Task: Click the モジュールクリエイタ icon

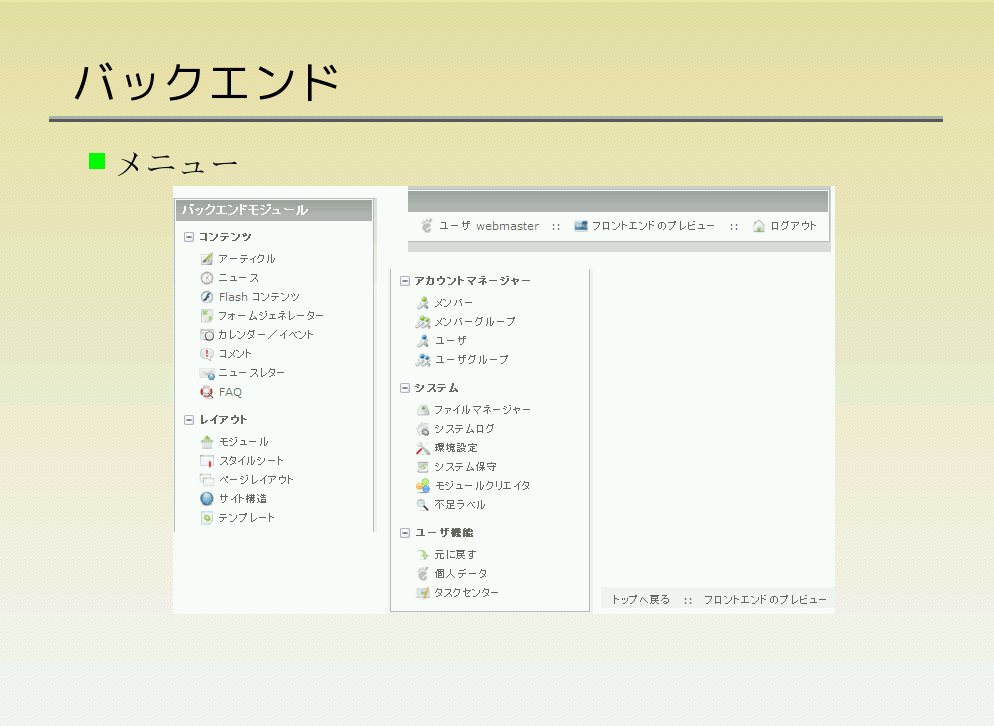Action: click(x=423, y=486)
